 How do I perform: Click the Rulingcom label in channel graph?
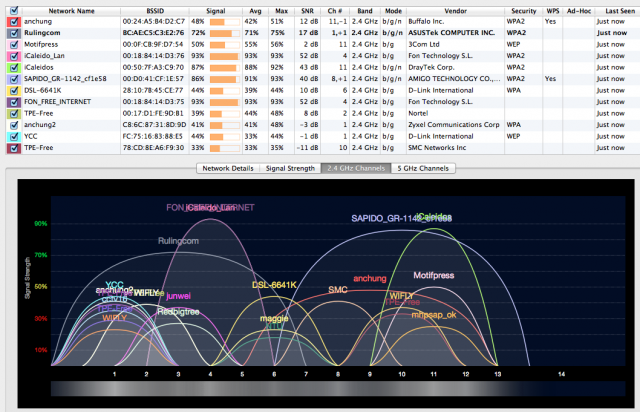pyautogui.click(x=178, y=241)
